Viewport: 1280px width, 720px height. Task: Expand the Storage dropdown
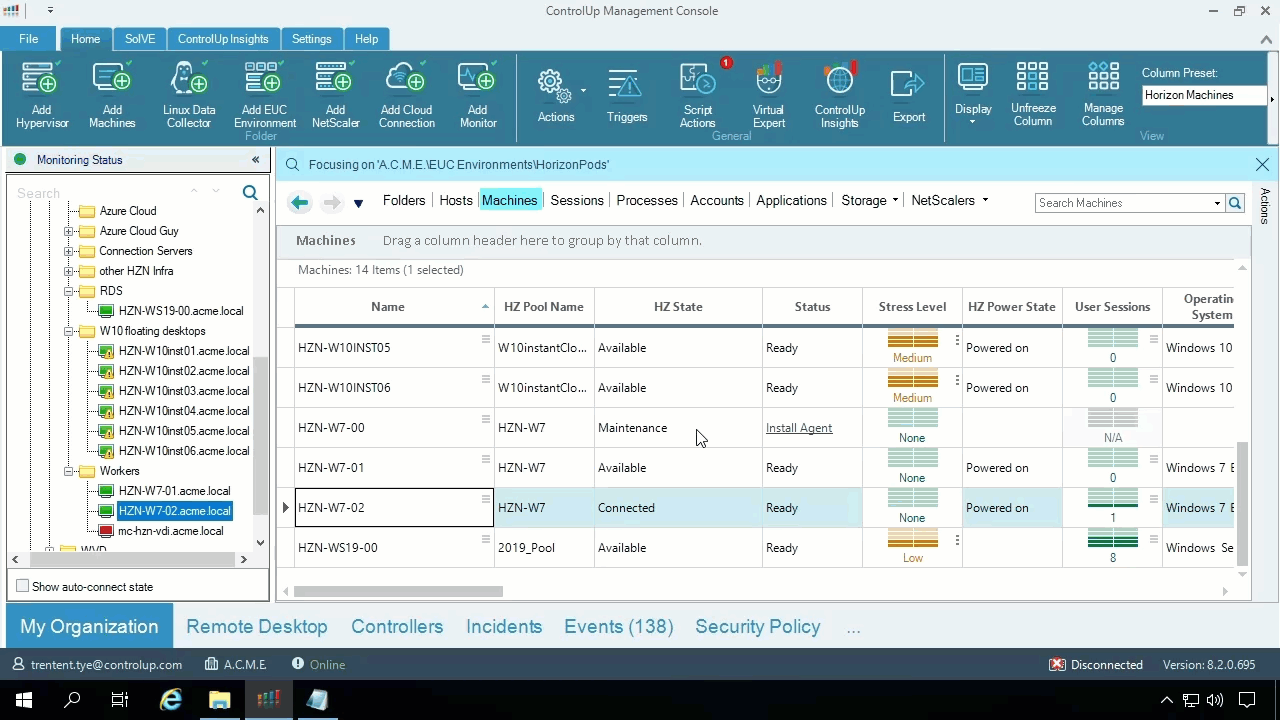pyautogui.click(x=895, y=201)
